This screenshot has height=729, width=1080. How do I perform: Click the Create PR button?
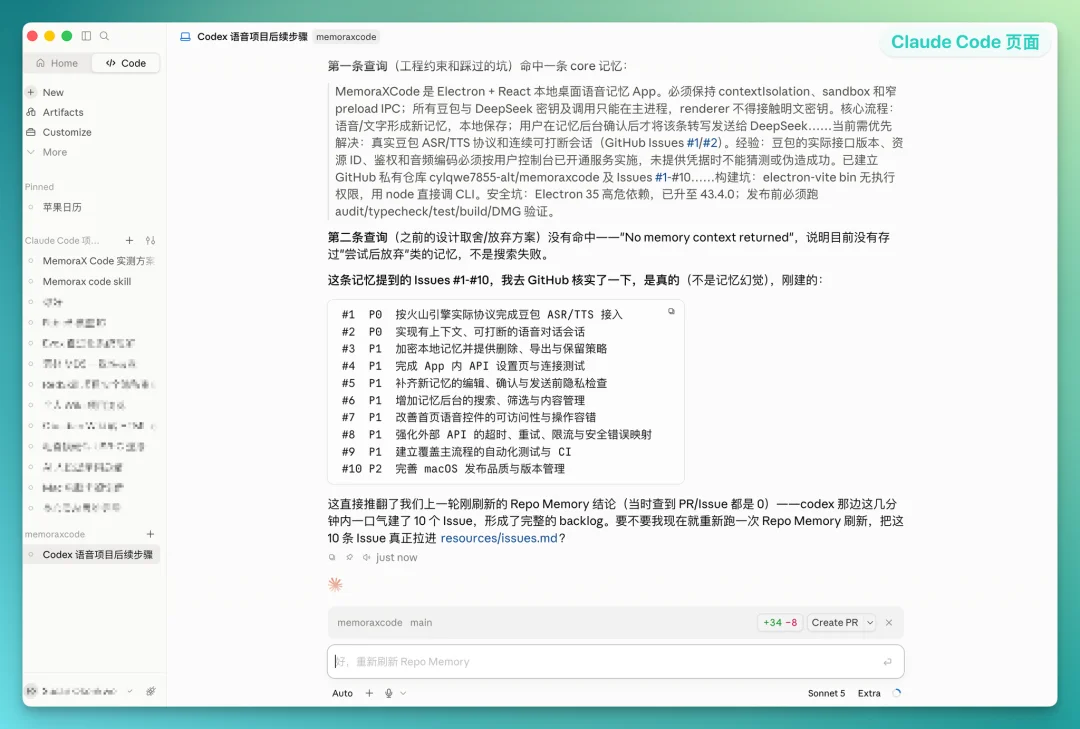pyautogui.click(x=834, y=622)
